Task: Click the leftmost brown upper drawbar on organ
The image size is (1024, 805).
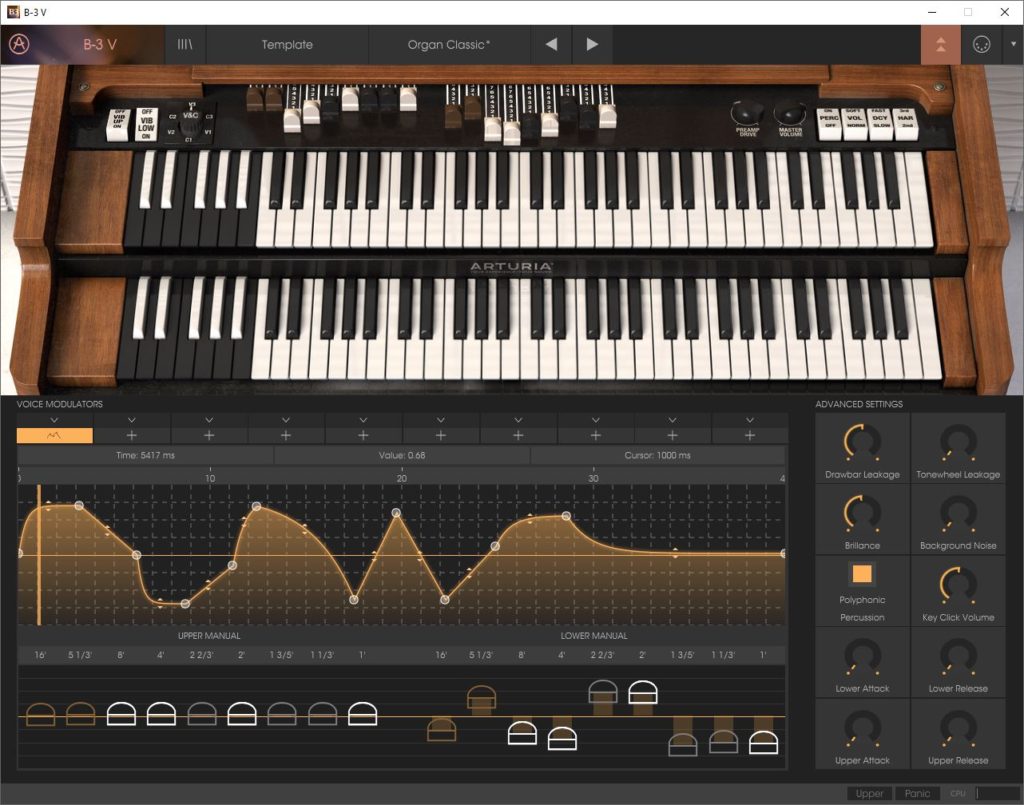Action: point(254,98)
